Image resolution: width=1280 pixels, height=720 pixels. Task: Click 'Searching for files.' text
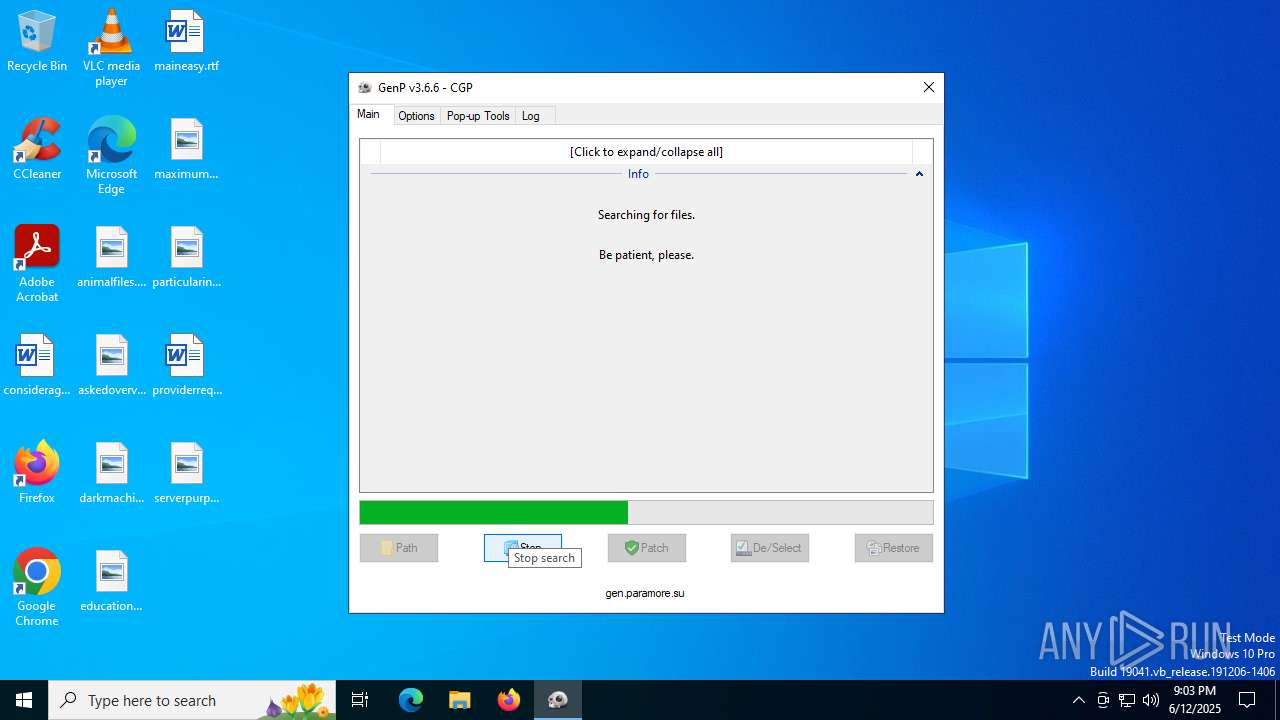pos(646,215)
